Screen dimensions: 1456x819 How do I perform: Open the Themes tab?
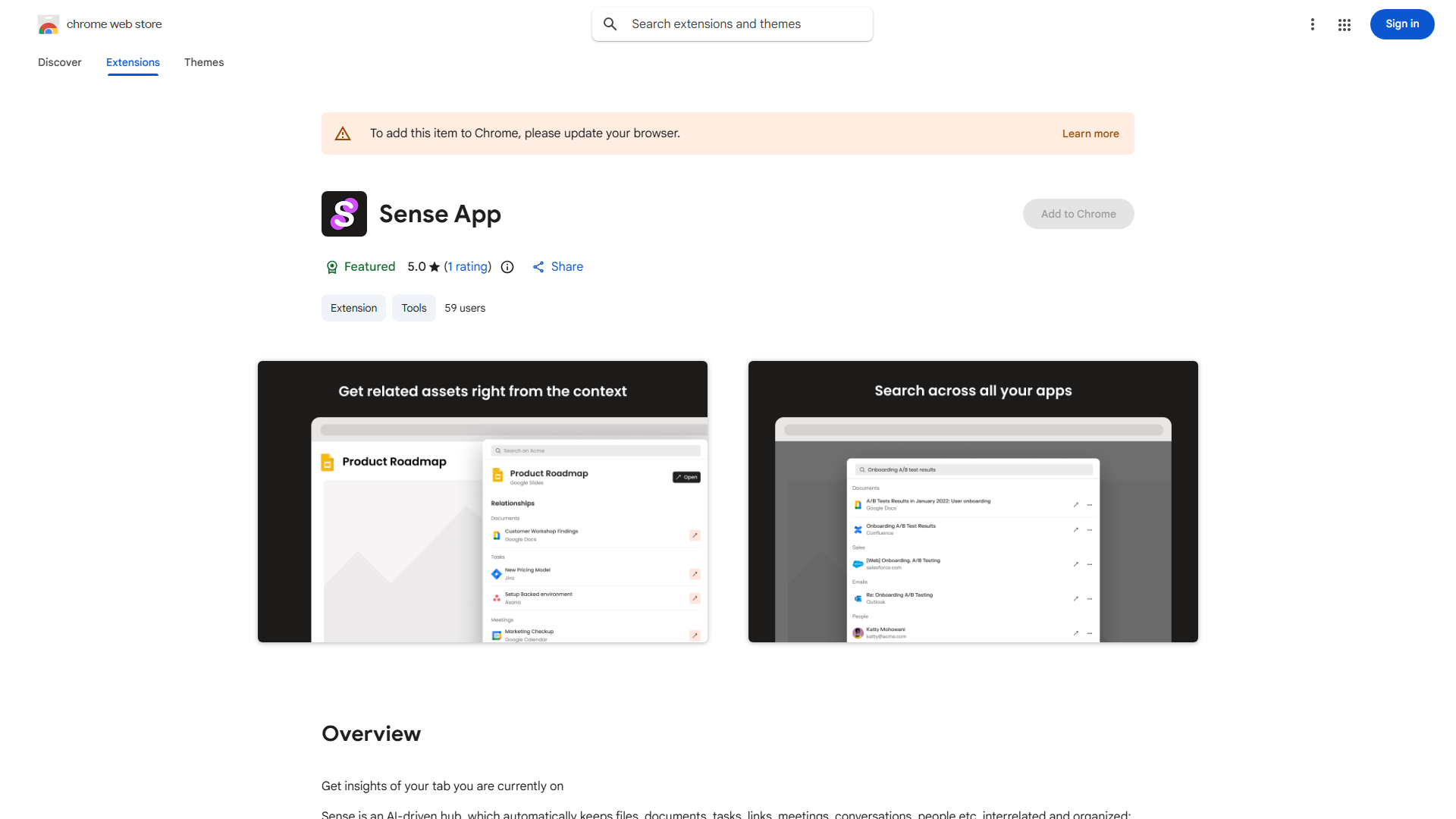(x=204, y=62)
